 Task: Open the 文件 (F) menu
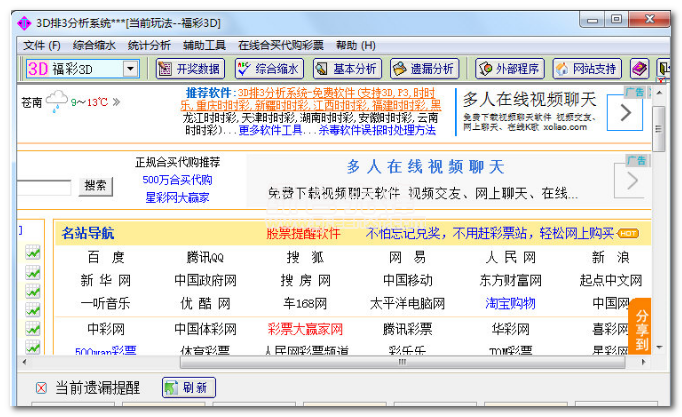tap(42, 45)
